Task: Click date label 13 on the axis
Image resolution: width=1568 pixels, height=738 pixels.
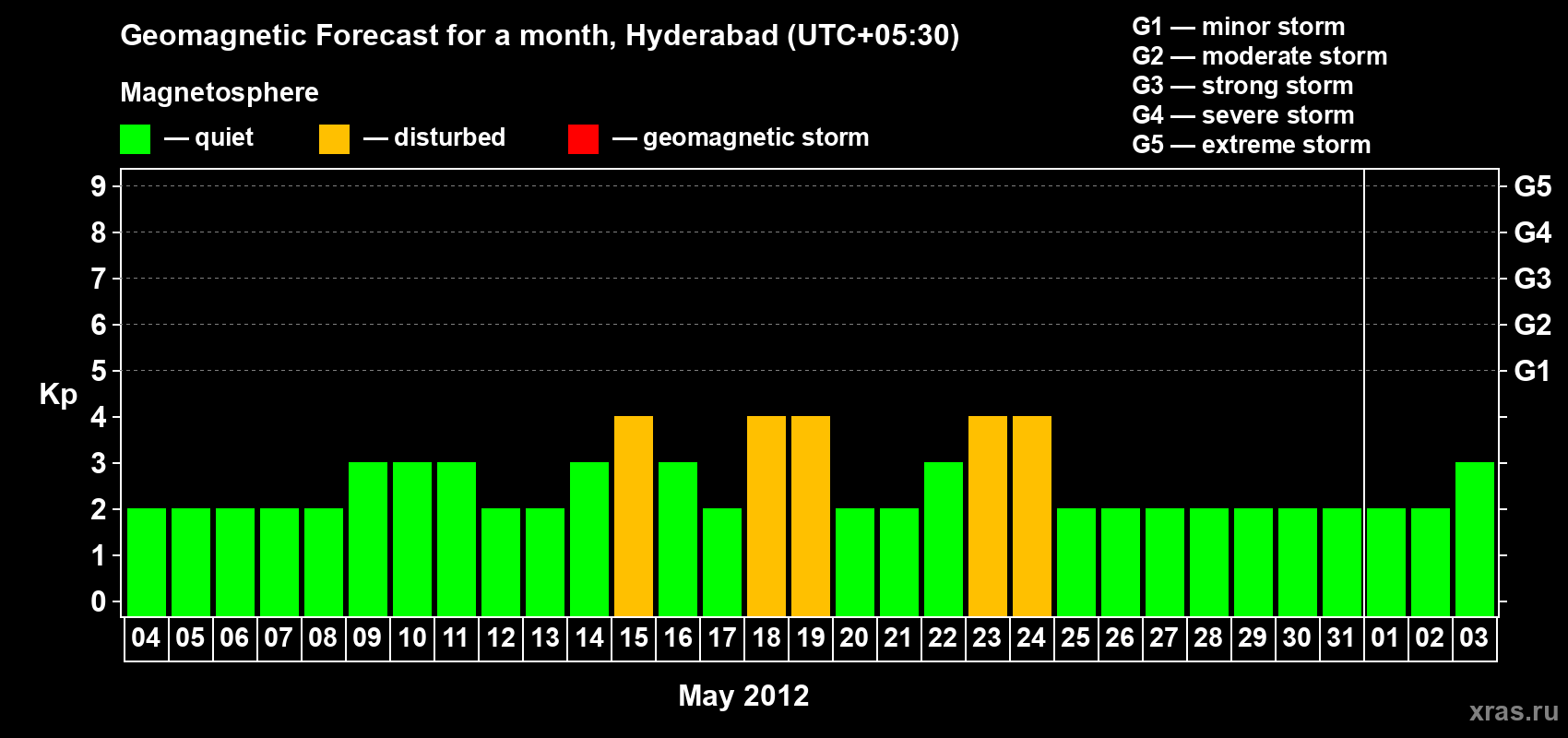Action: (x=545, y=637)
